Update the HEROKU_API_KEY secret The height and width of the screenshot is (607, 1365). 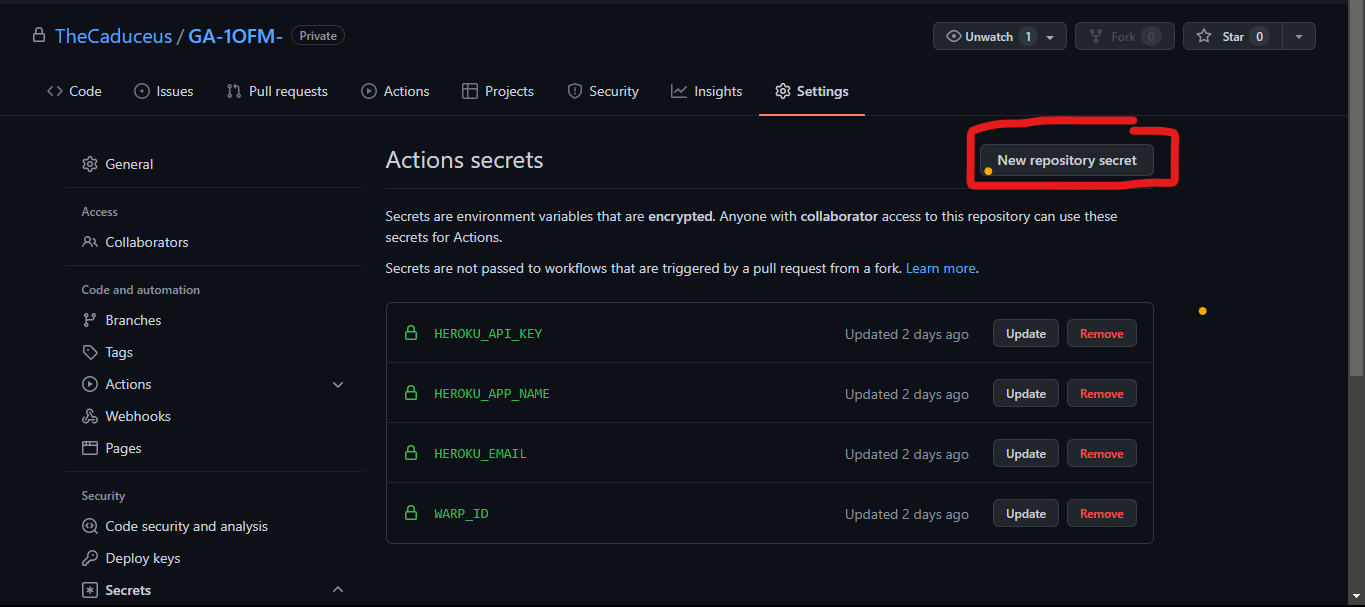coord(1026,333)
